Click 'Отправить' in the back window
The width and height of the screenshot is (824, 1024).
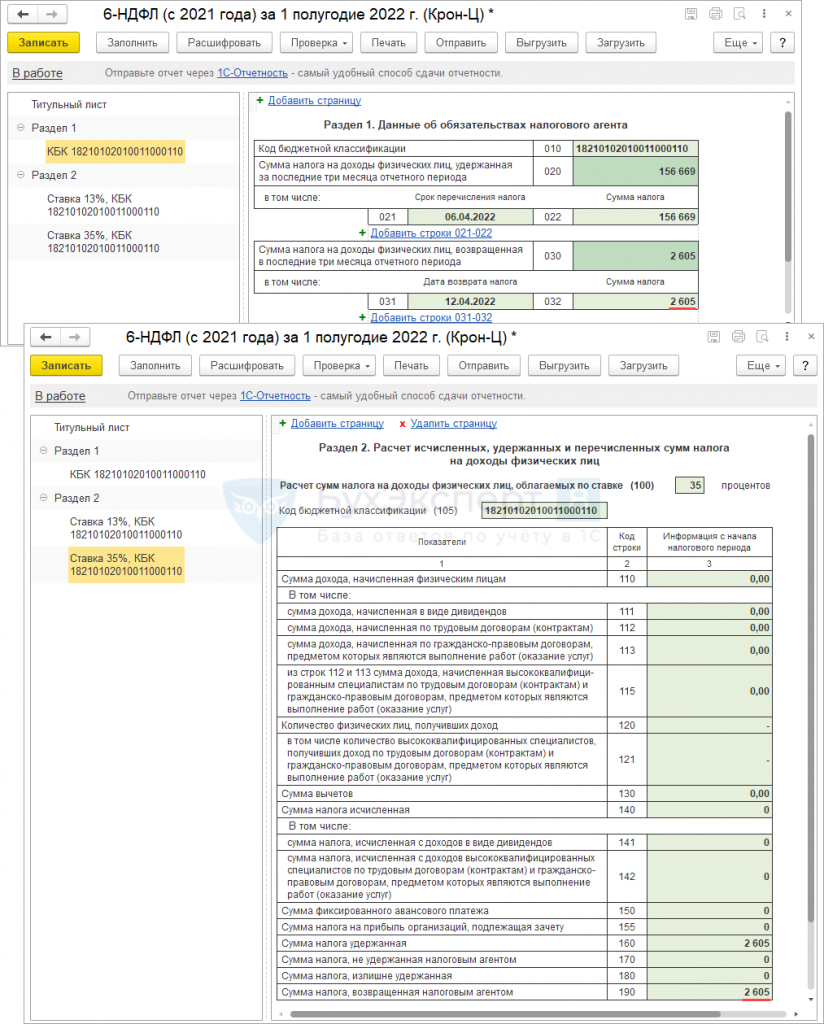pyautogui.click(x=461, y=42)
